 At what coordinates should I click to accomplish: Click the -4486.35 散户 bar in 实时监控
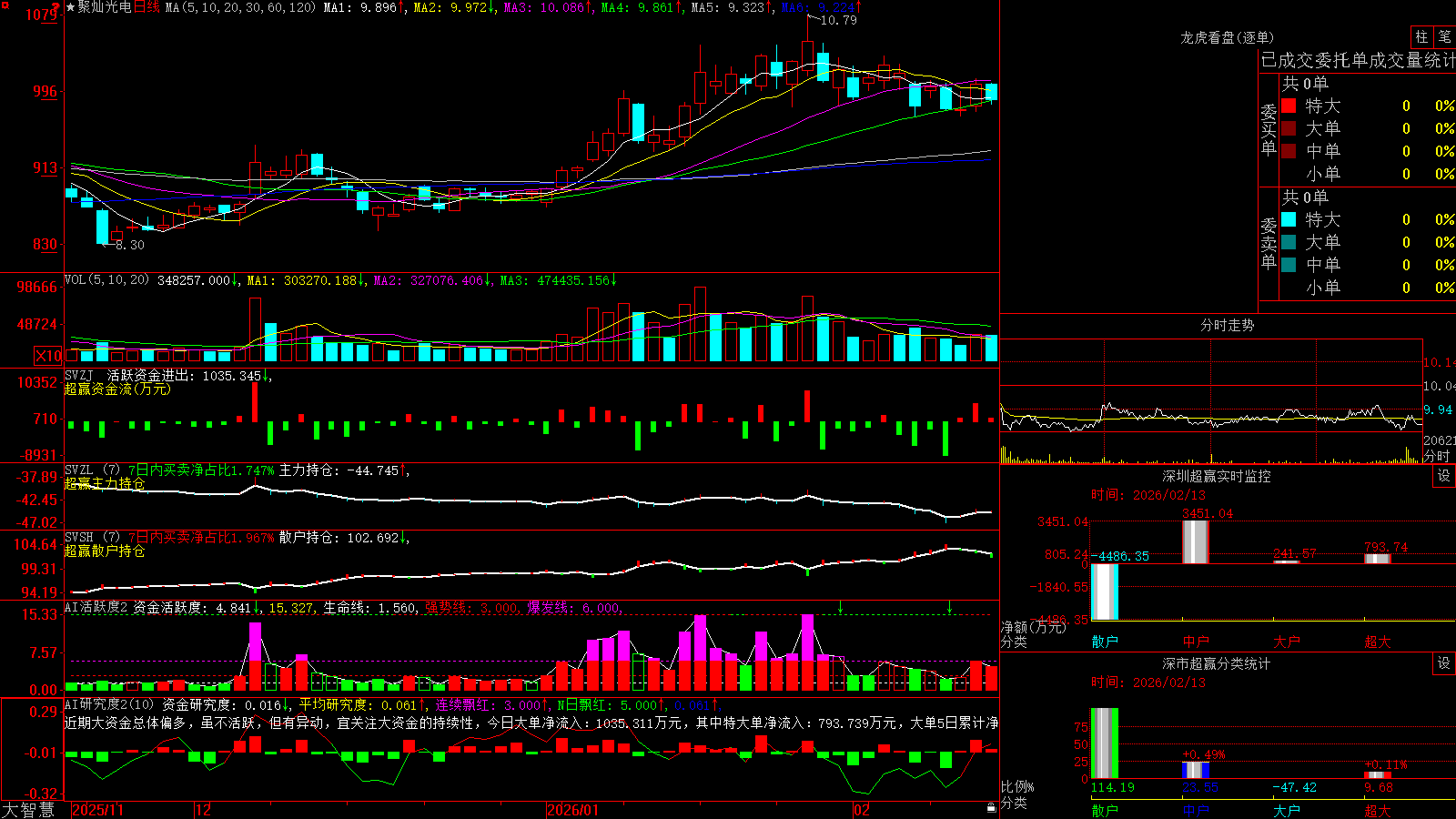click(x=1105, y=591)
